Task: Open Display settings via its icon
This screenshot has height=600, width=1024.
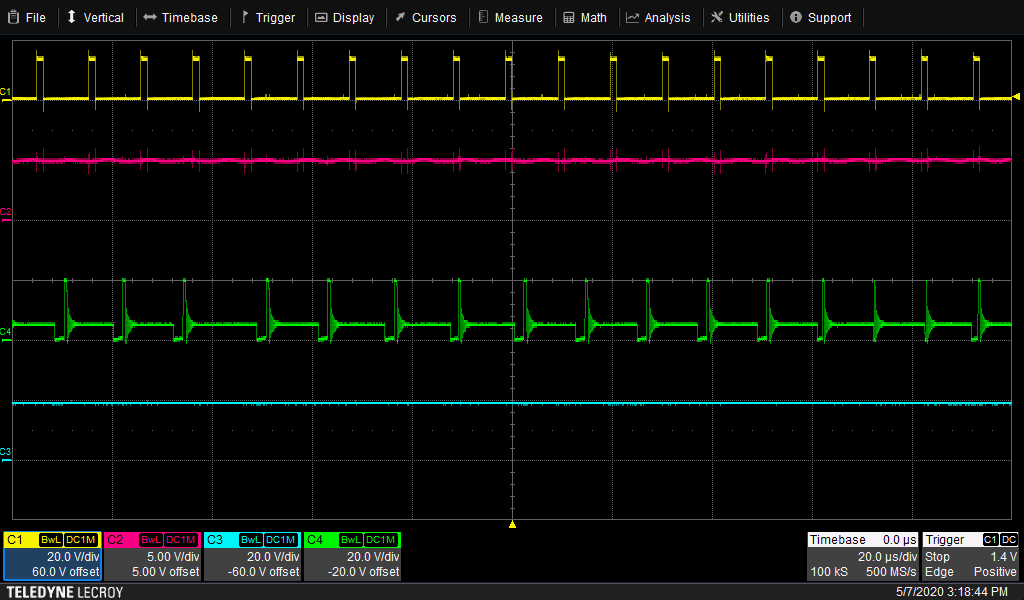Action: 320,17
